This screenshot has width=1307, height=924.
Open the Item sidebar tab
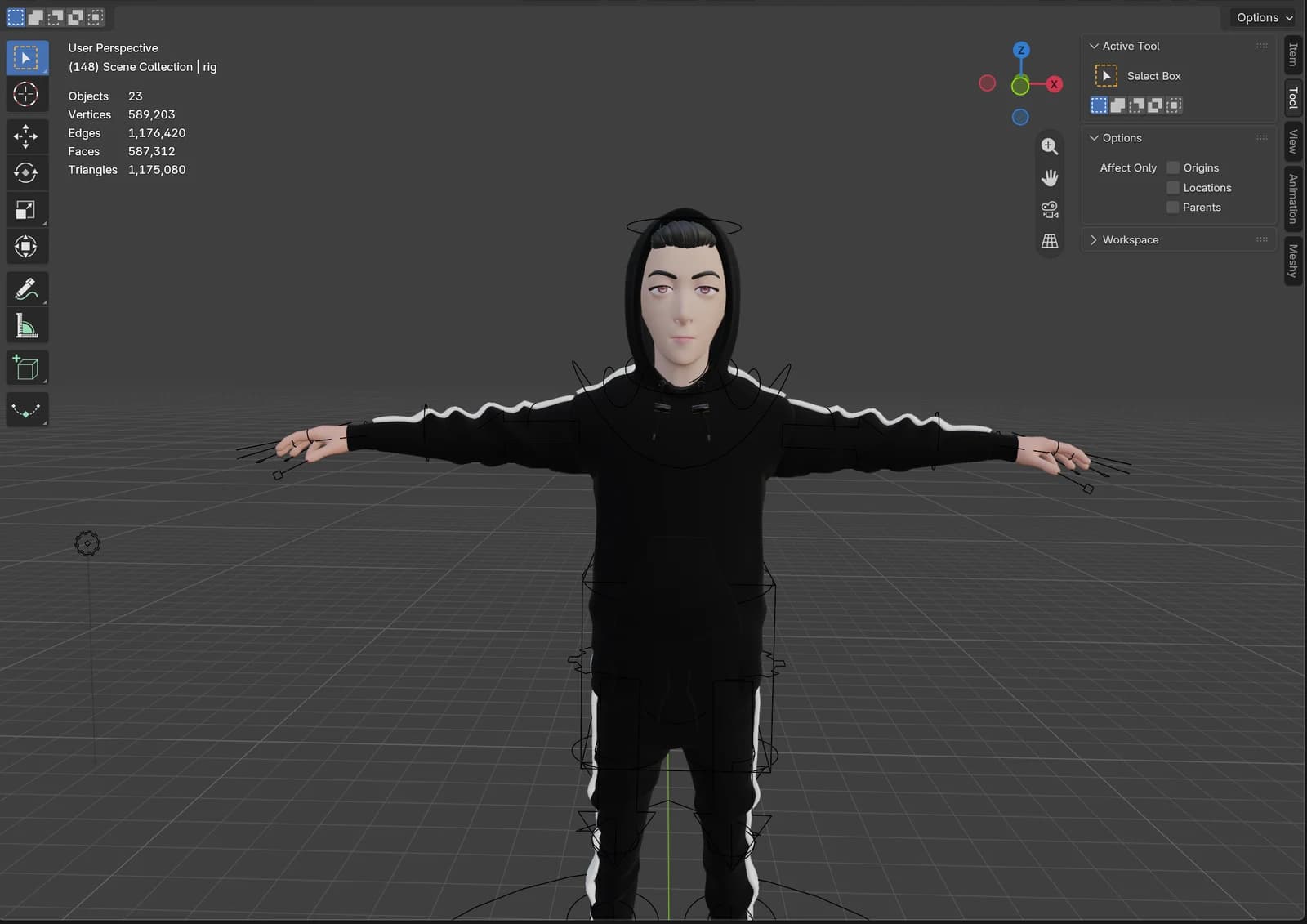(1292, 56)
